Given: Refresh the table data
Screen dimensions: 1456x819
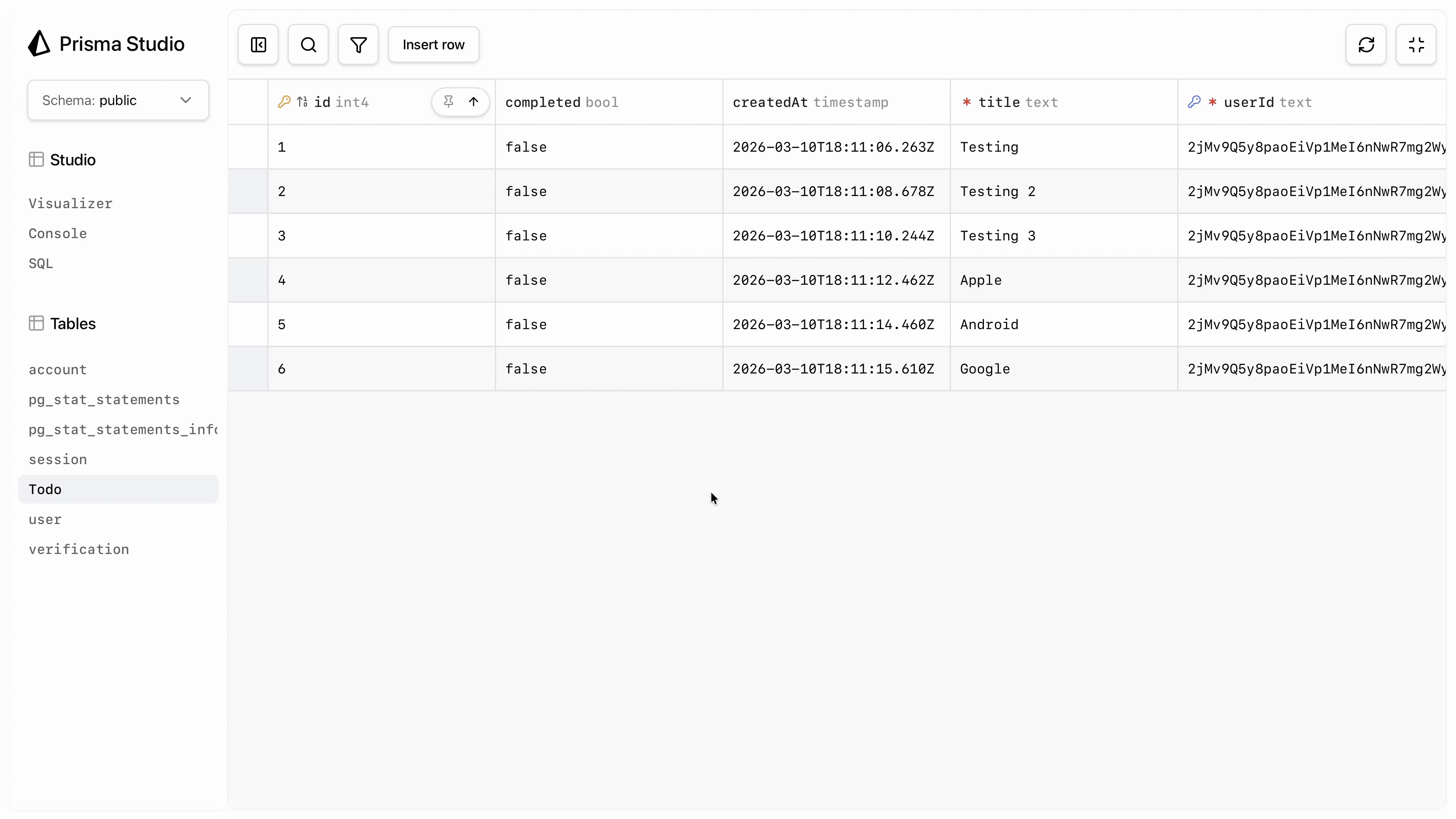Looking at the screenshot, I should [x=1365, y=44].
